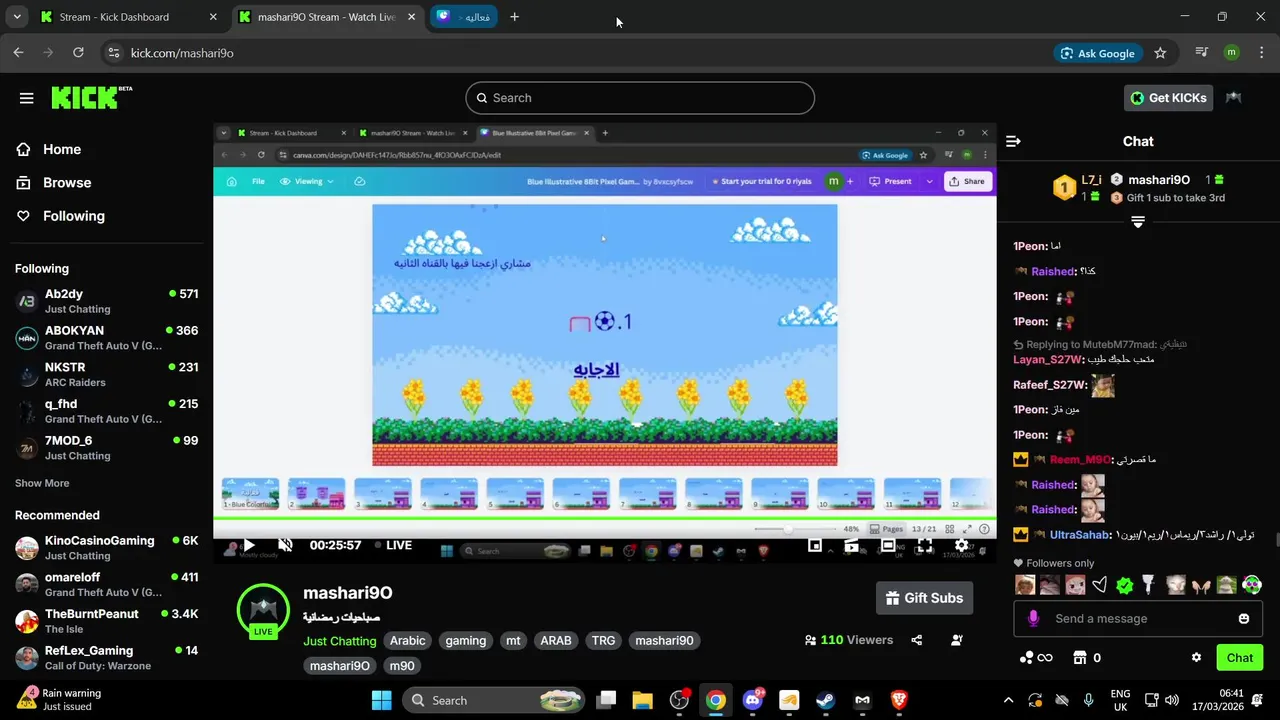This screenshot has height=720, width=1280.
Task: Open video player settings gear
Action: click(961, 545)
